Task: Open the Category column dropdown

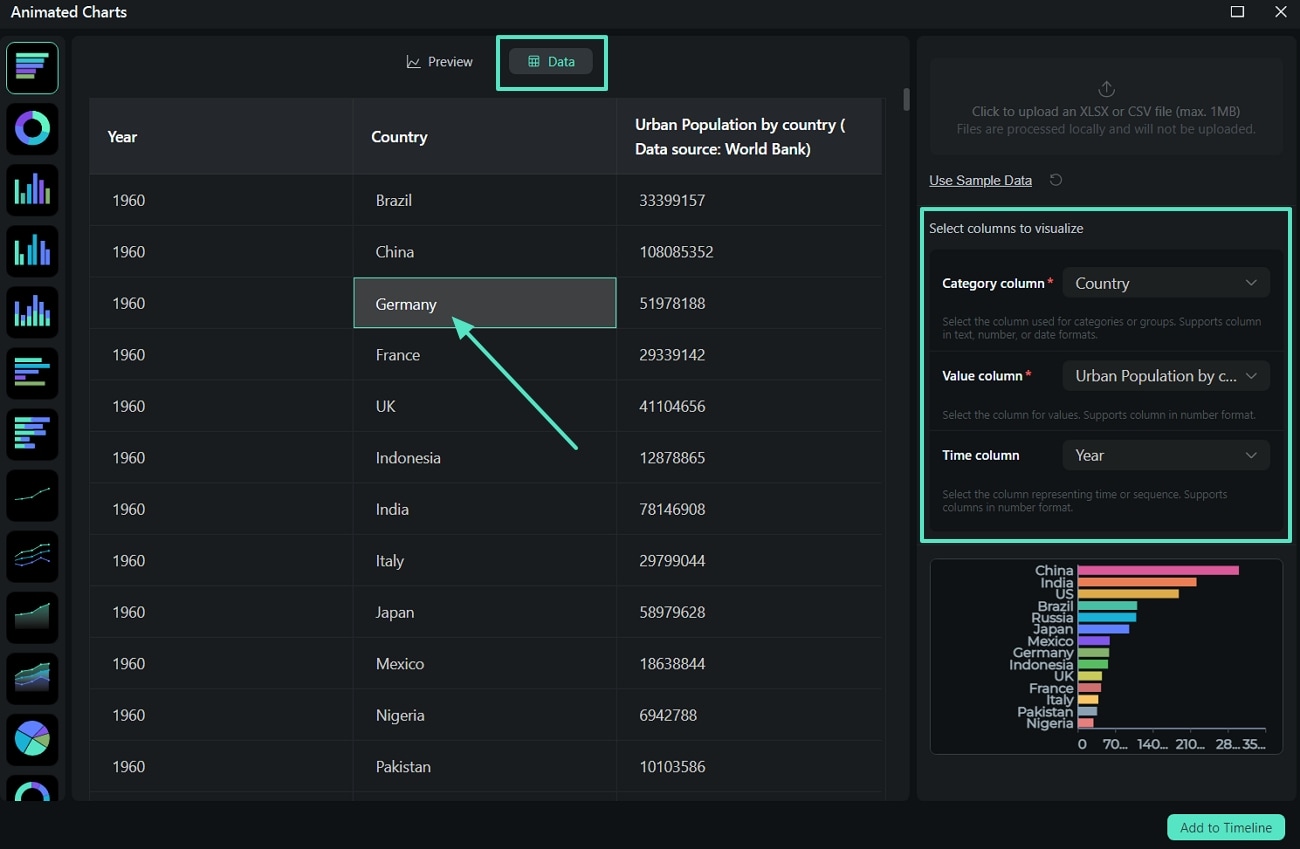Action: pyautogui.click(x=1165, y=282)
